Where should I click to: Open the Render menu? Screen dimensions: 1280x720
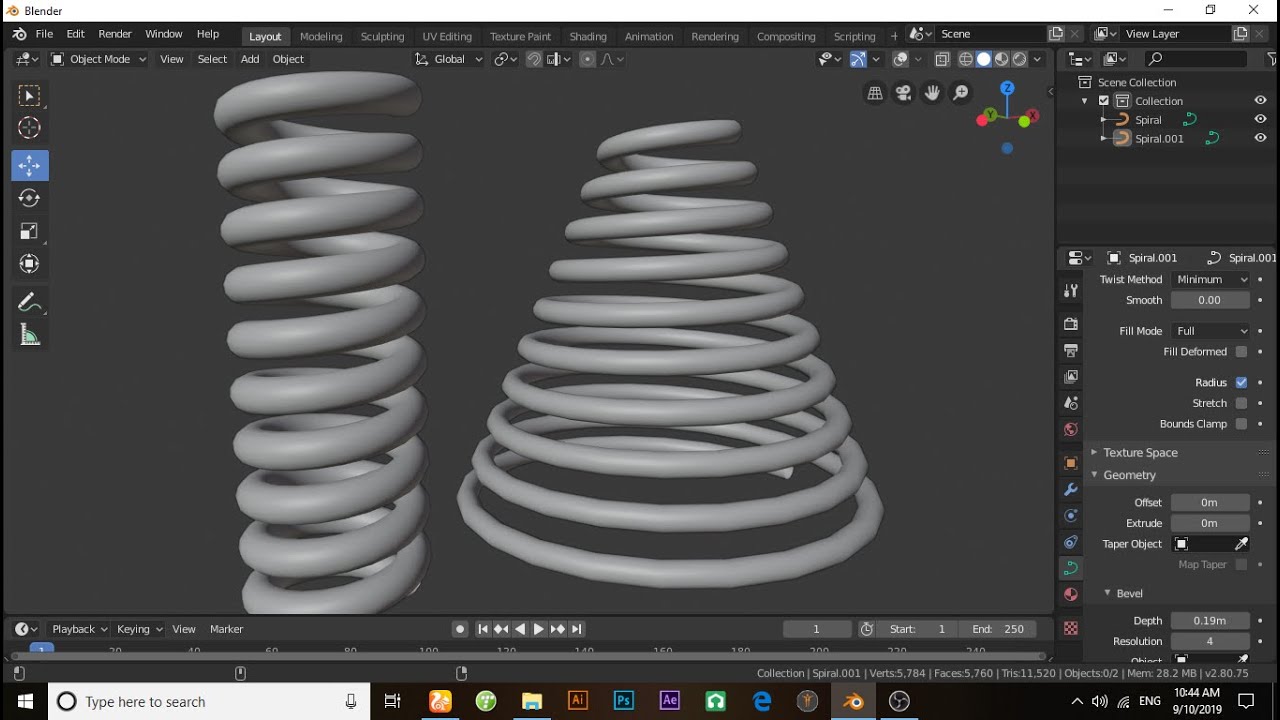(115, 34)
